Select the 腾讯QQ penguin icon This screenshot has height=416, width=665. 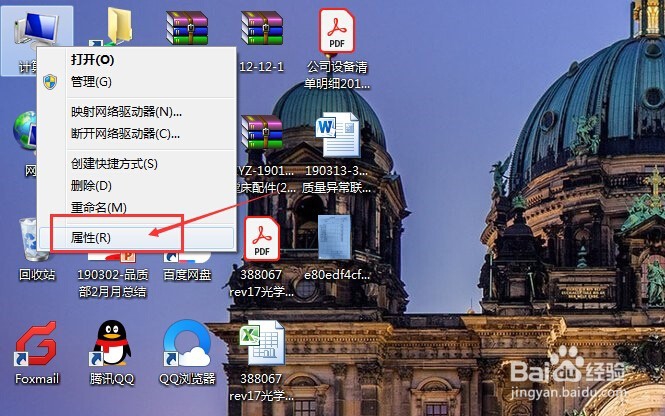111,343
